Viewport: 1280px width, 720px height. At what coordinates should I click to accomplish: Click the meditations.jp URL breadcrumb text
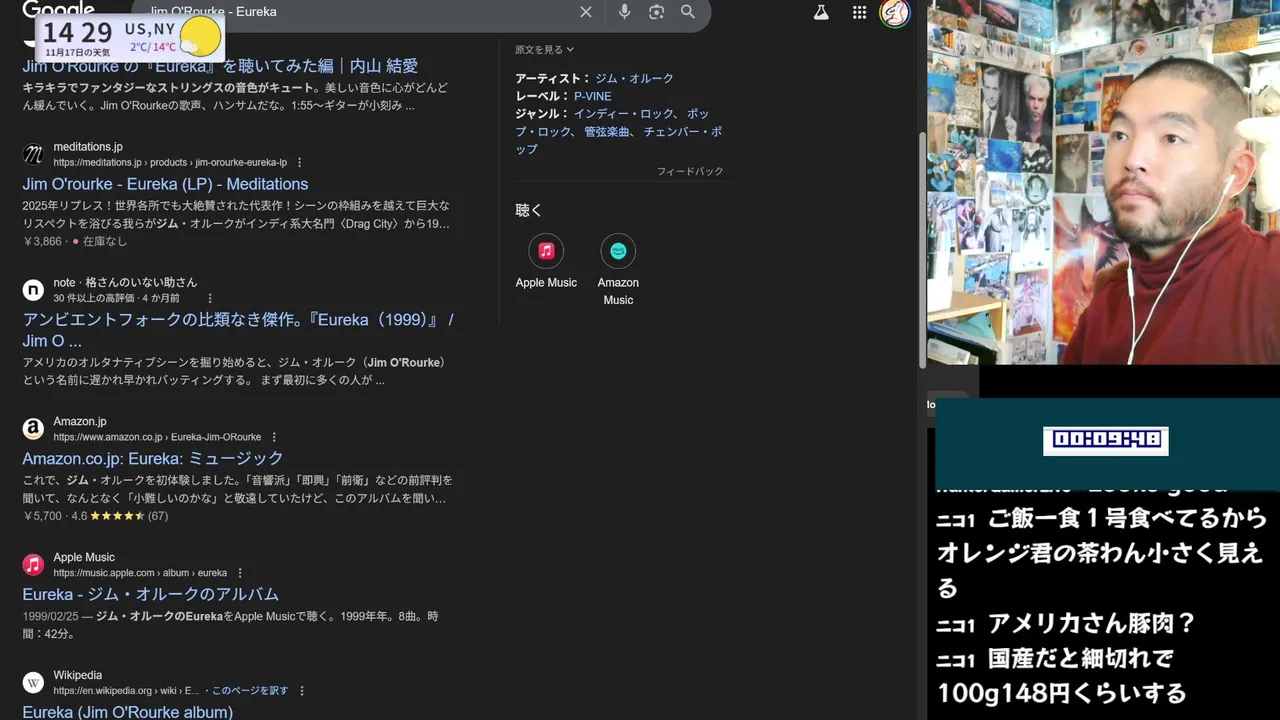pyautogui.click(x=170, y=162)
